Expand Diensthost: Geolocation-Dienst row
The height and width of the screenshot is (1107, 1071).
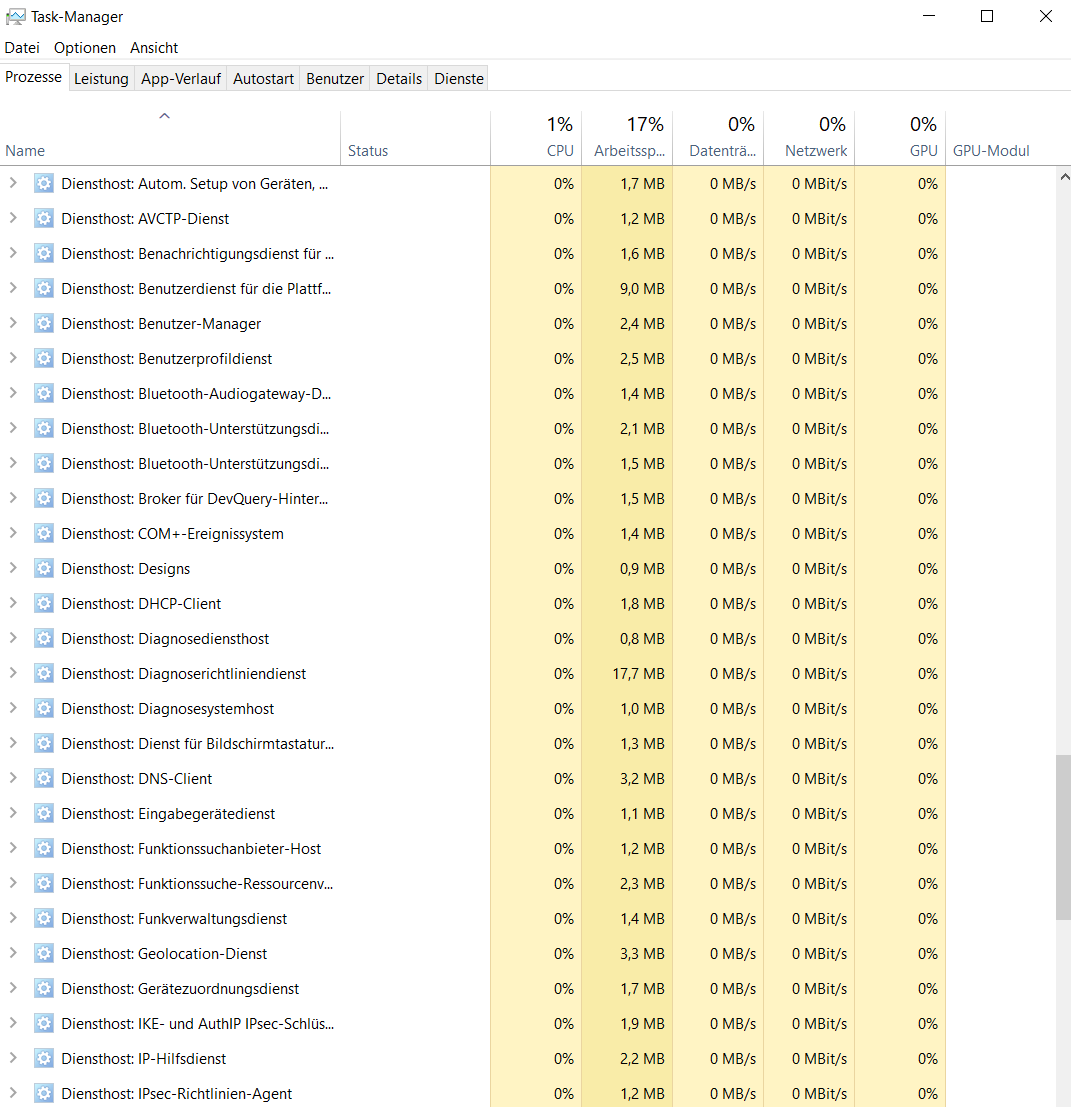click(x=13, y=953)
